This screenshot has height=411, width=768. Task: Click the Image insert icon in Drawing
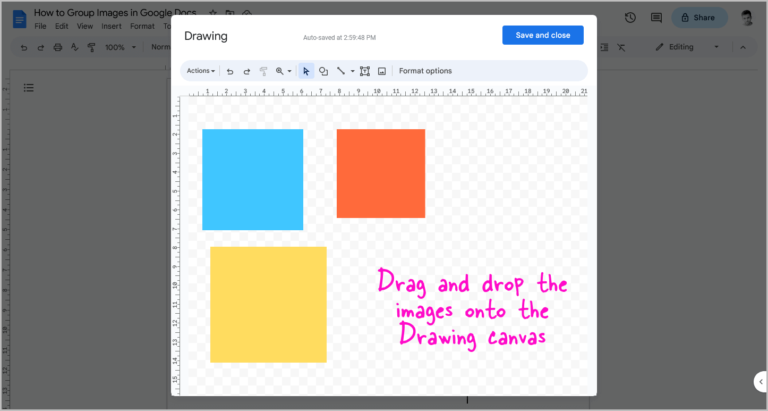coord(382,72)
